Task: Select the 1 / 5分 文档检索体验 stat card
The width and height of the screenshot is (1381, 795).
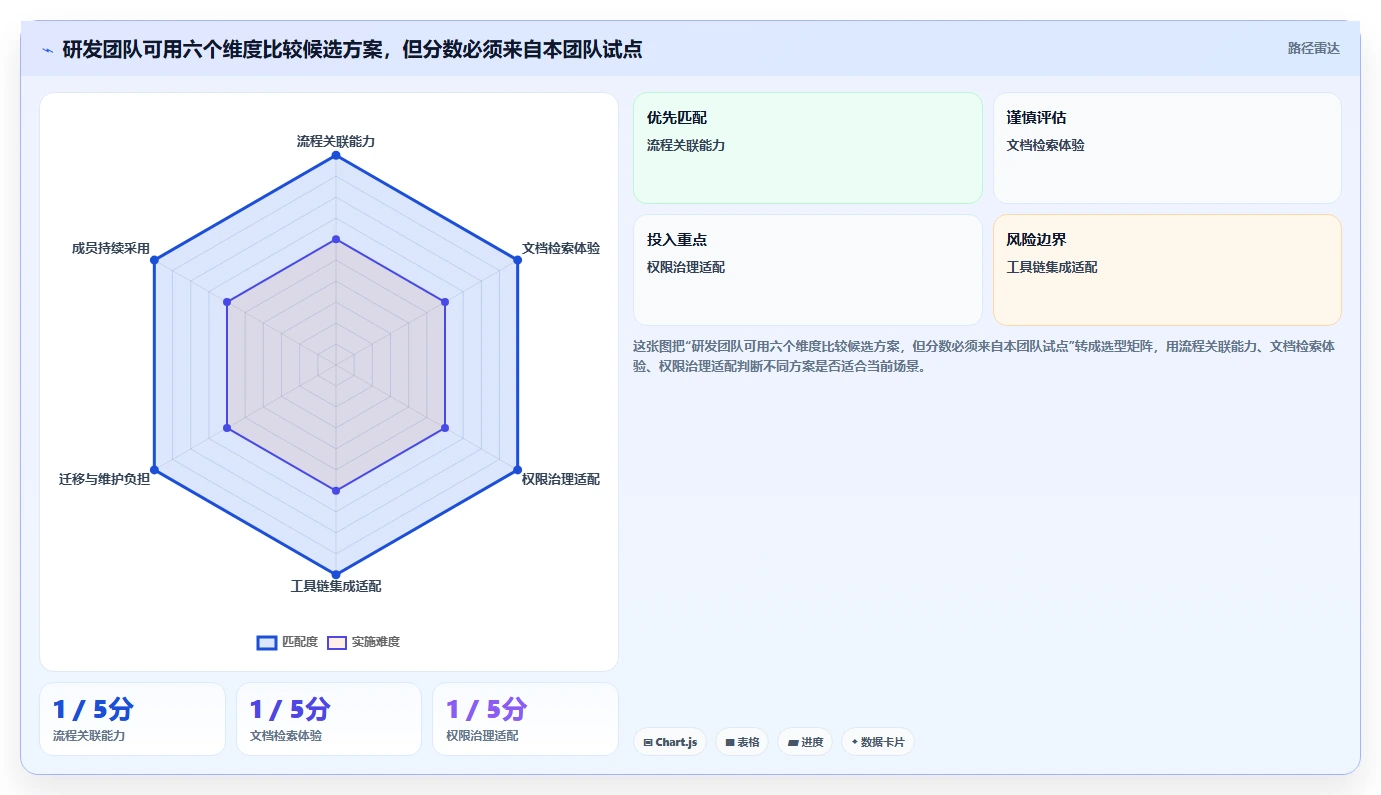Action: coord(329,719)
